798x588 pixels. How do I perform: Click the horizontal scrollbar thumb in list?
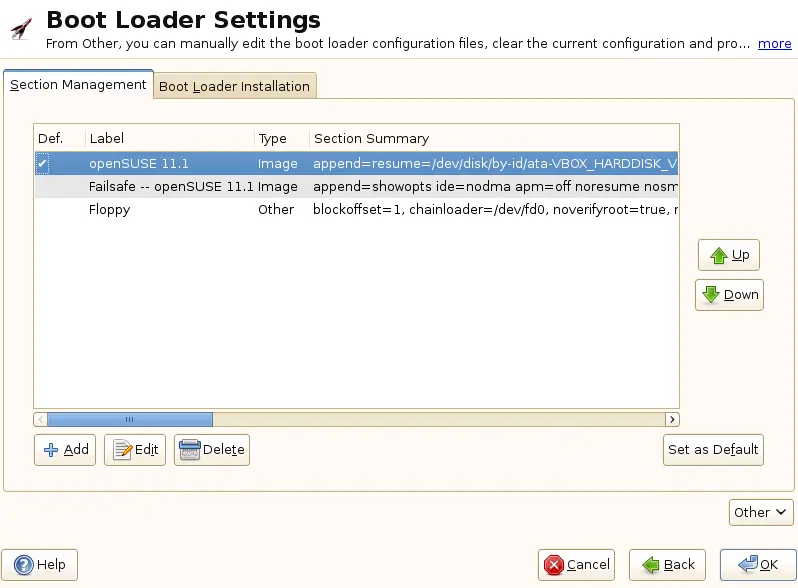pyautogui.click(x=129, y=420)
